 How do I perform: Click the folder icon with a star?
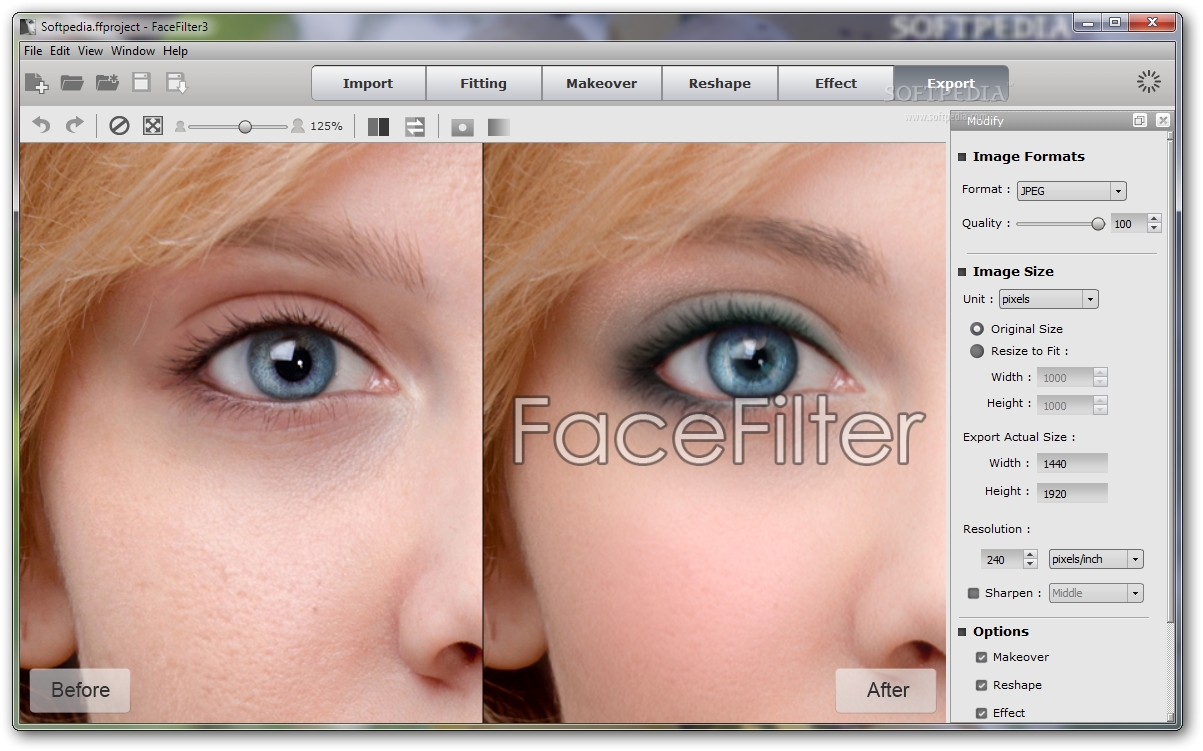107,83
